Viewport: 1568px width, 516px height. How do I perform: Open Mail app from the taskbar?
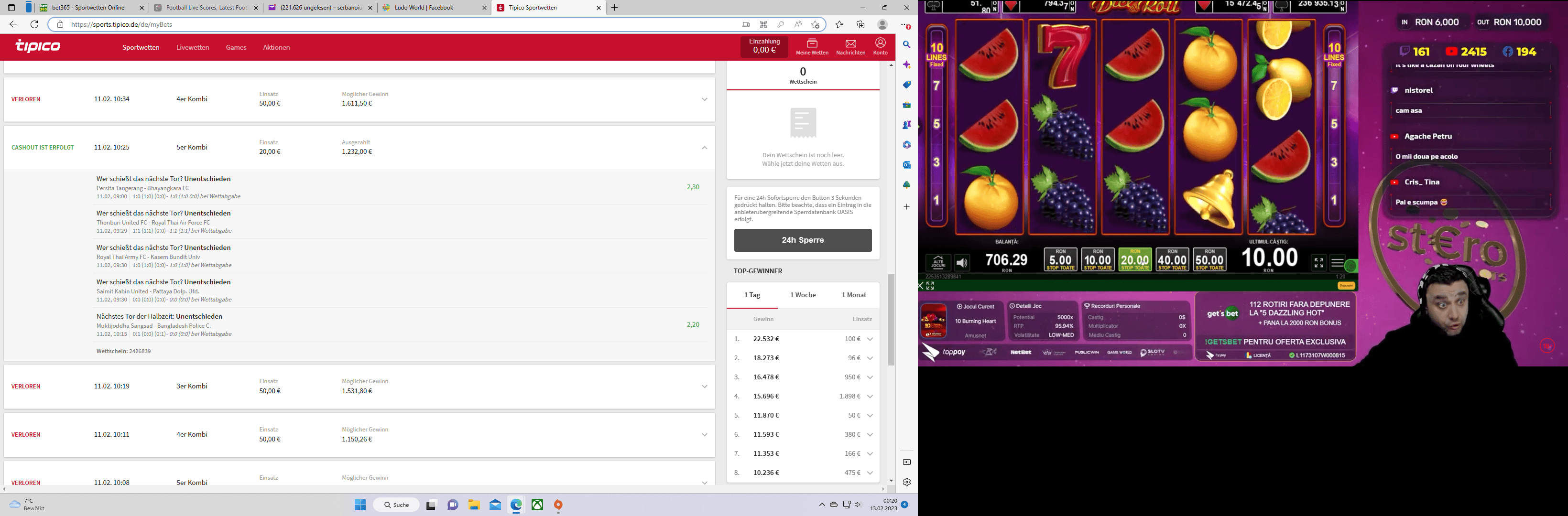495,505
